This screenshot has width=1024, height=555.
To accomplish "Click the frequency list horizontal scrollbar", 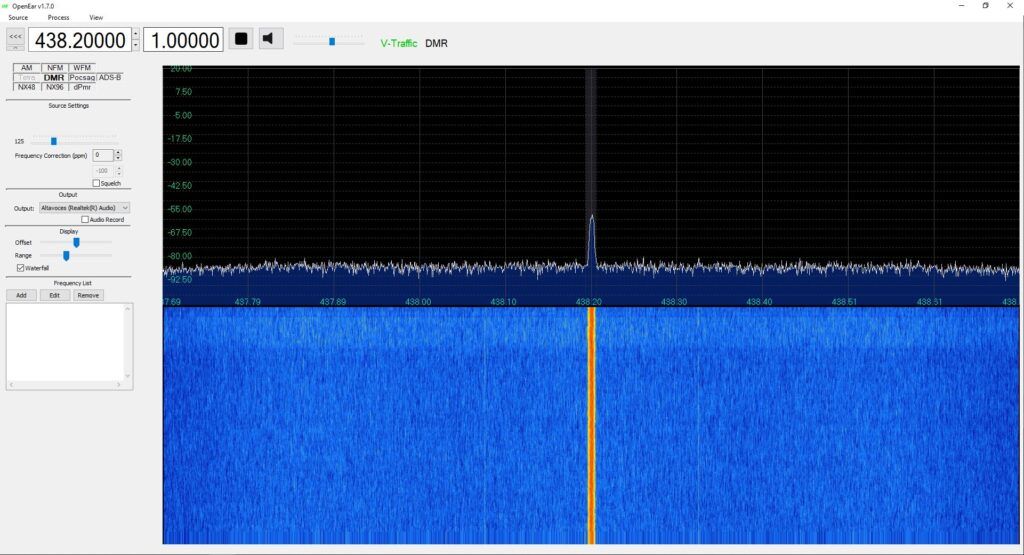I will coord(65,385).
